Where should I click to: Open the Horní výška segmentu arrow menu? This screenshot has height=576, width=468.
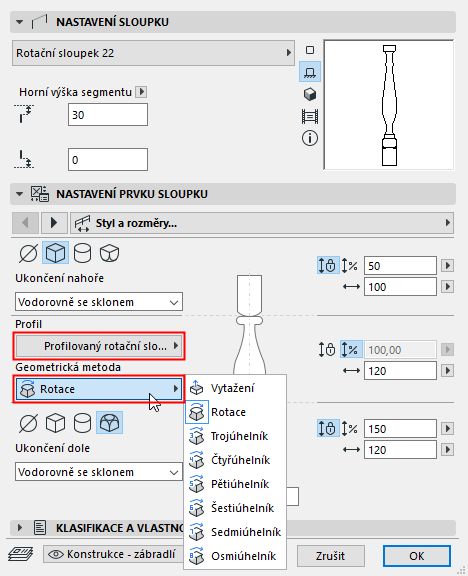141,92
